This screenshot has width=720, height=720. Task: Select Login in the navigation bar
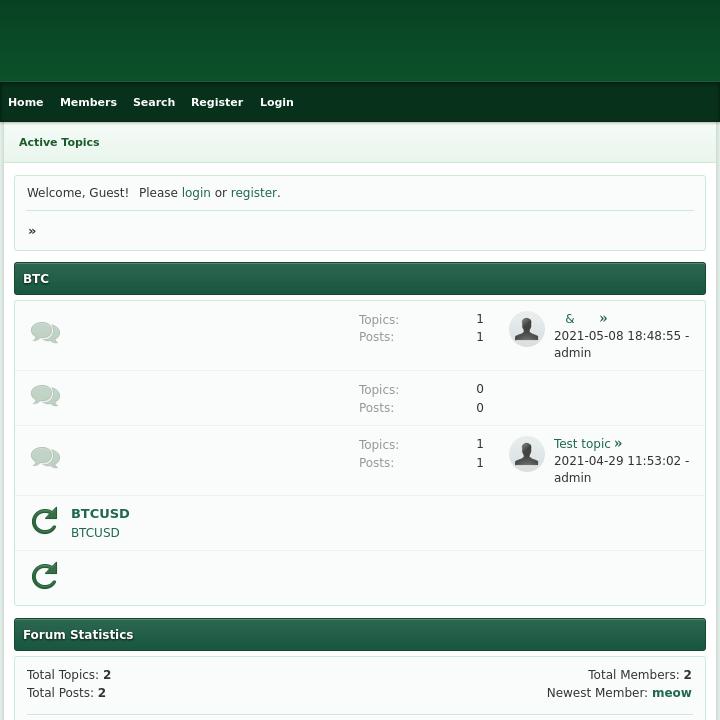[x=277, y=102]
